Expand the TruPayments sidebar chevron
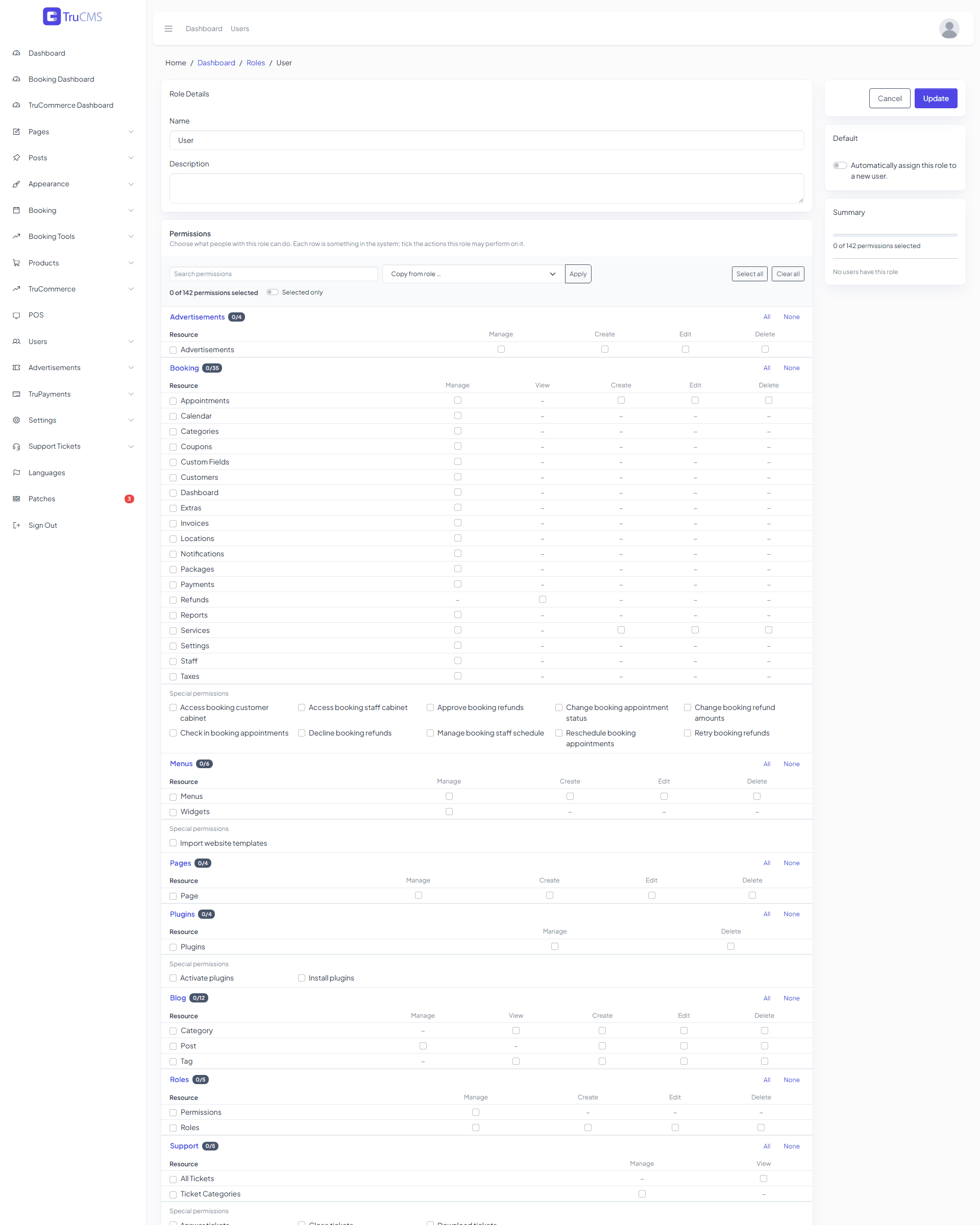 (131, 395)
